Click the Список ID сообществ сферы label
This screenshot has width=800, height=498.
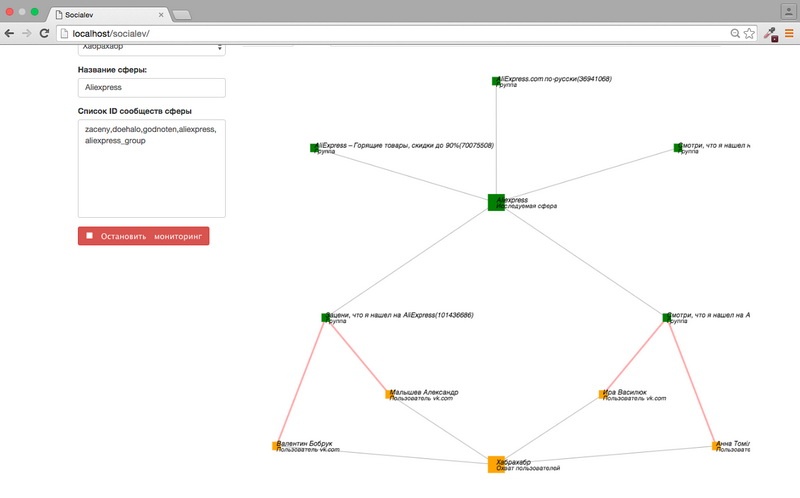point(135,111)
